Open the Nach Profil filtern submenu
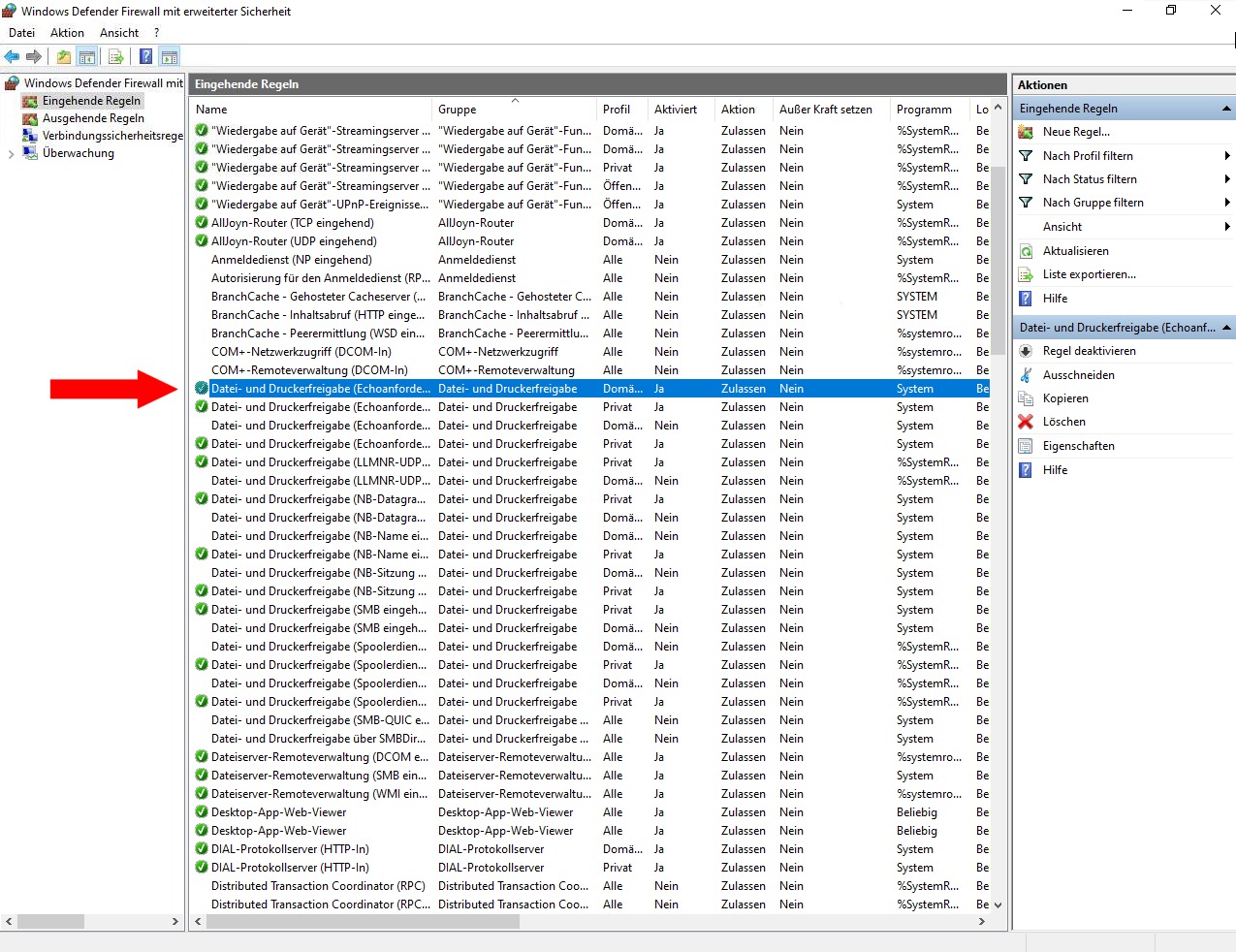 click(x=1088, y=156)
